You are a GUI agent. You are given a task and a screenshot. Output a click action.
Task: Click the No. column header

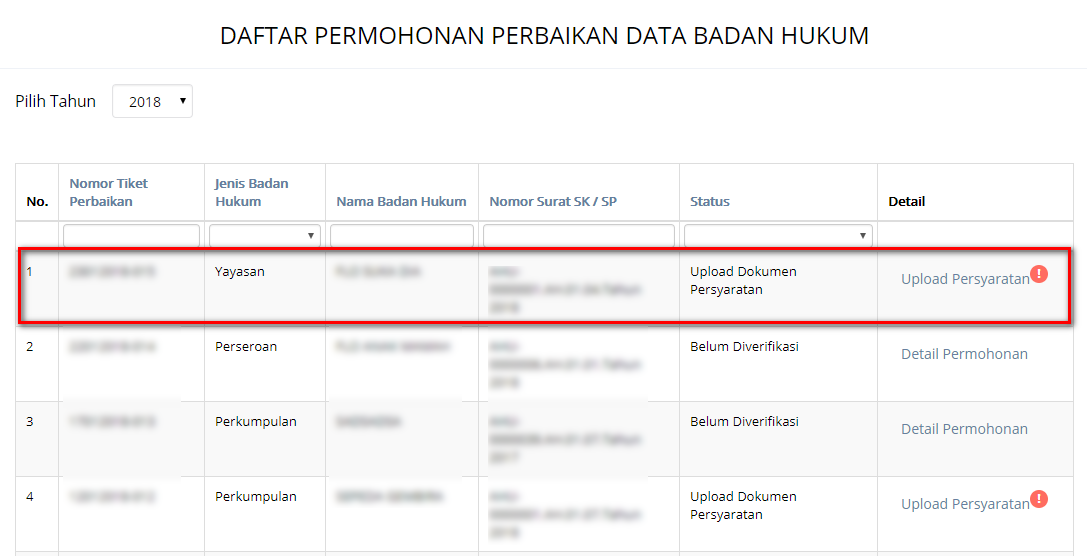(37, 201)
